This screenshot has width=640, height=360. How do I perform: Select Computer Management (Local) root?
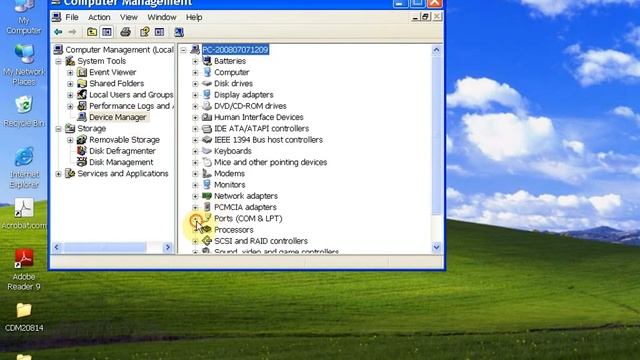pos(119,50)
